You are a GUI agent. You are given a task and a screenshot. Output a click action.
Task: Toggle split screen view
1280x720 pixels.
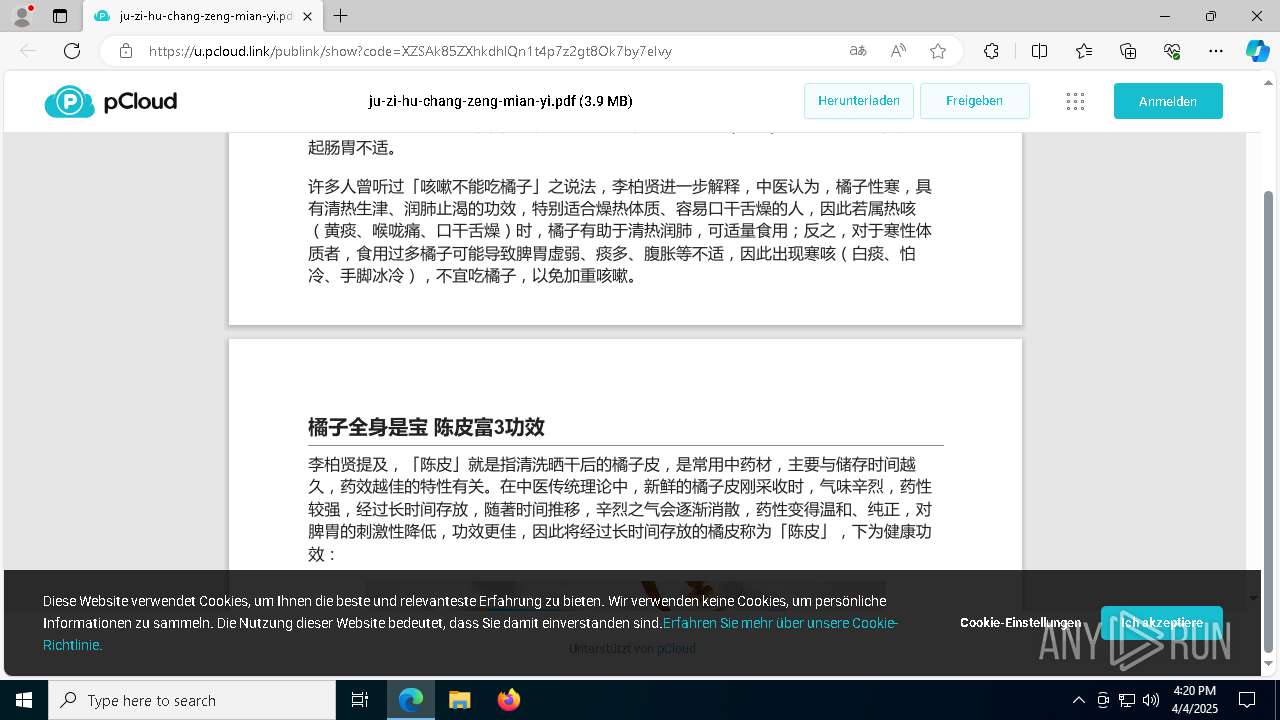pos(1039,51)
